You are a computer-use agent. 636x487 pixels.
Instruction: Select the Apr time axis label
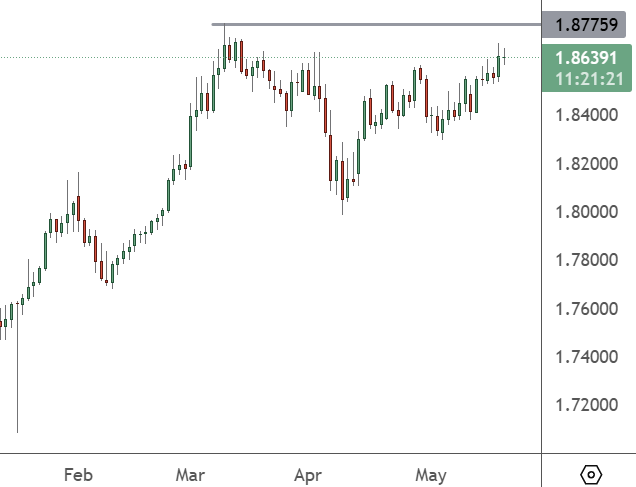pos(311,474)
